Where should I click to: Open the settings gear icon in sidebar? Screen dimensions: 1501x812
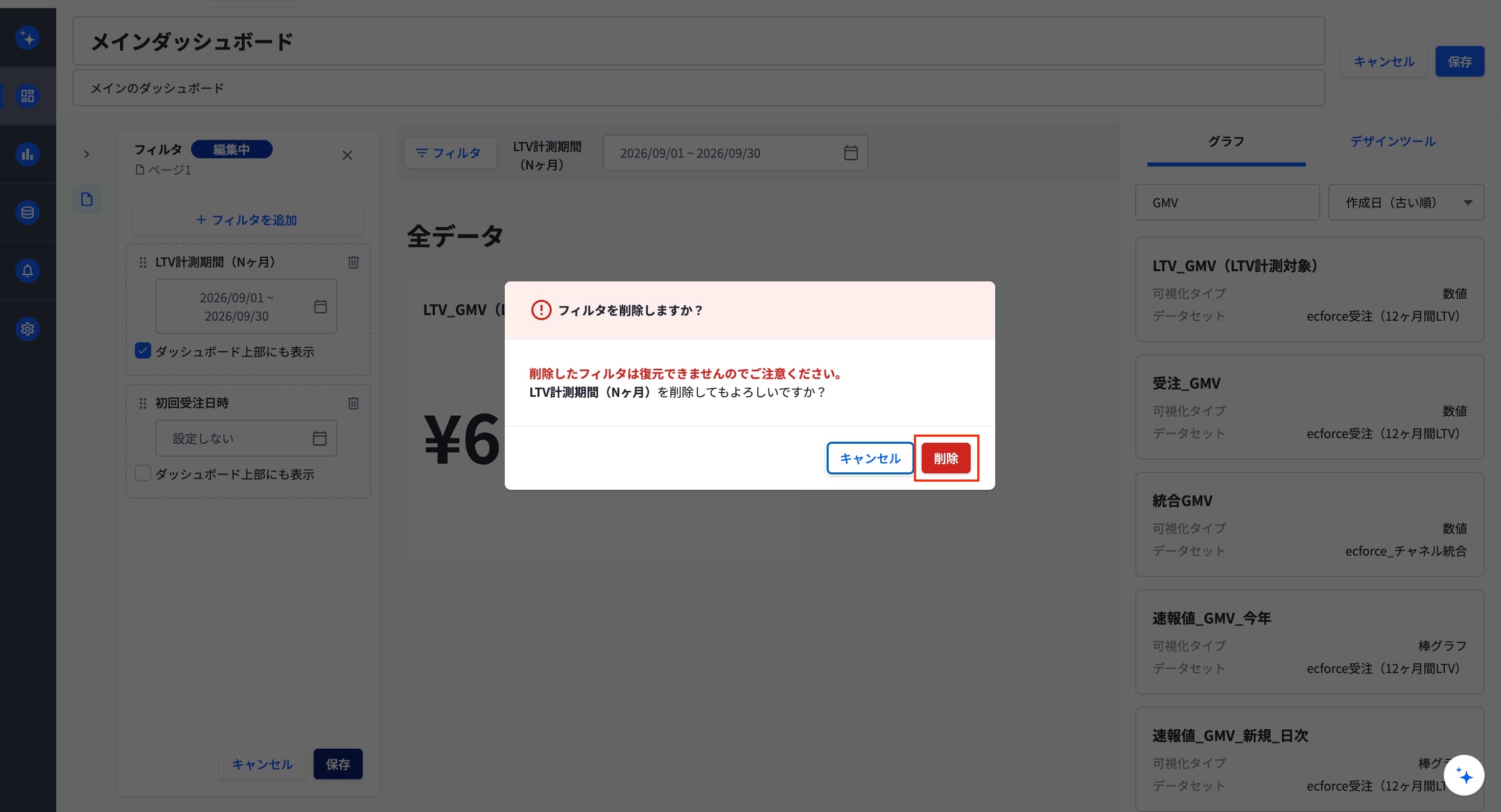click(x=28, y=329)
